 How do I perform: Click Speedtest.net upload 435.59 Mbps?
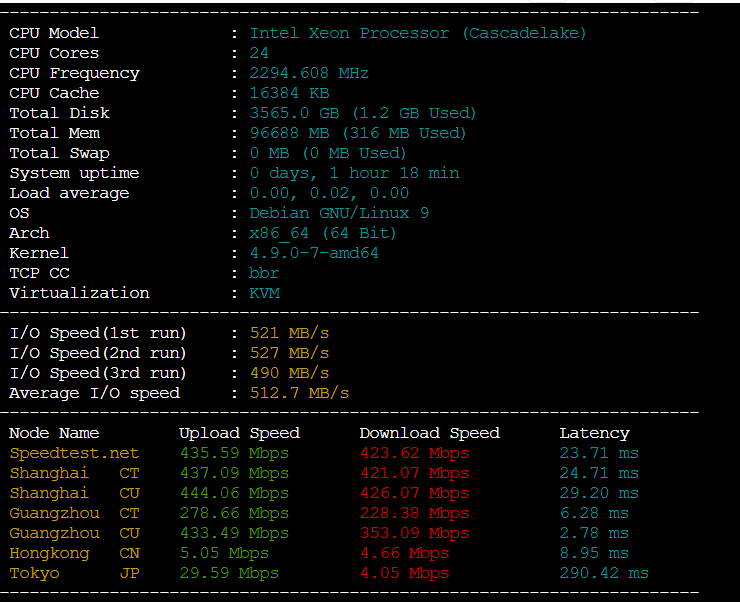(x=234, y=453)
